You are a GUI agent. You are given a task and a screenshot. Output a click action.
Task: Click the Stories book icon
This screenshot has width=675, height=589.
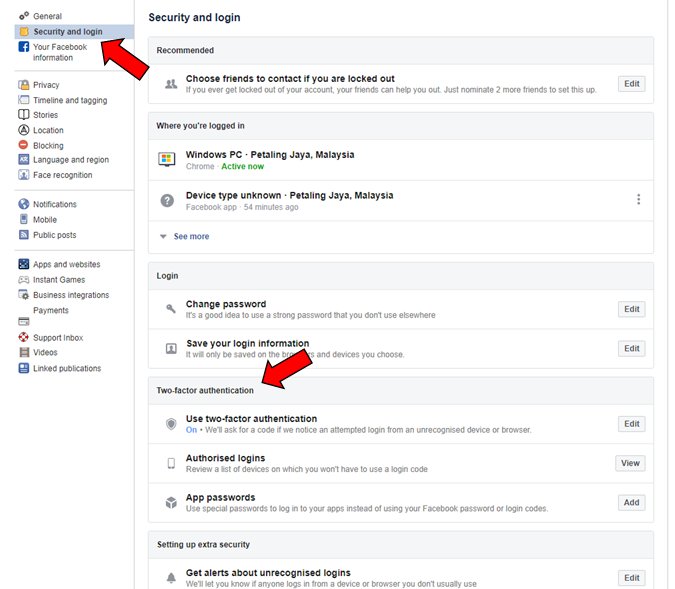(24, 115)
